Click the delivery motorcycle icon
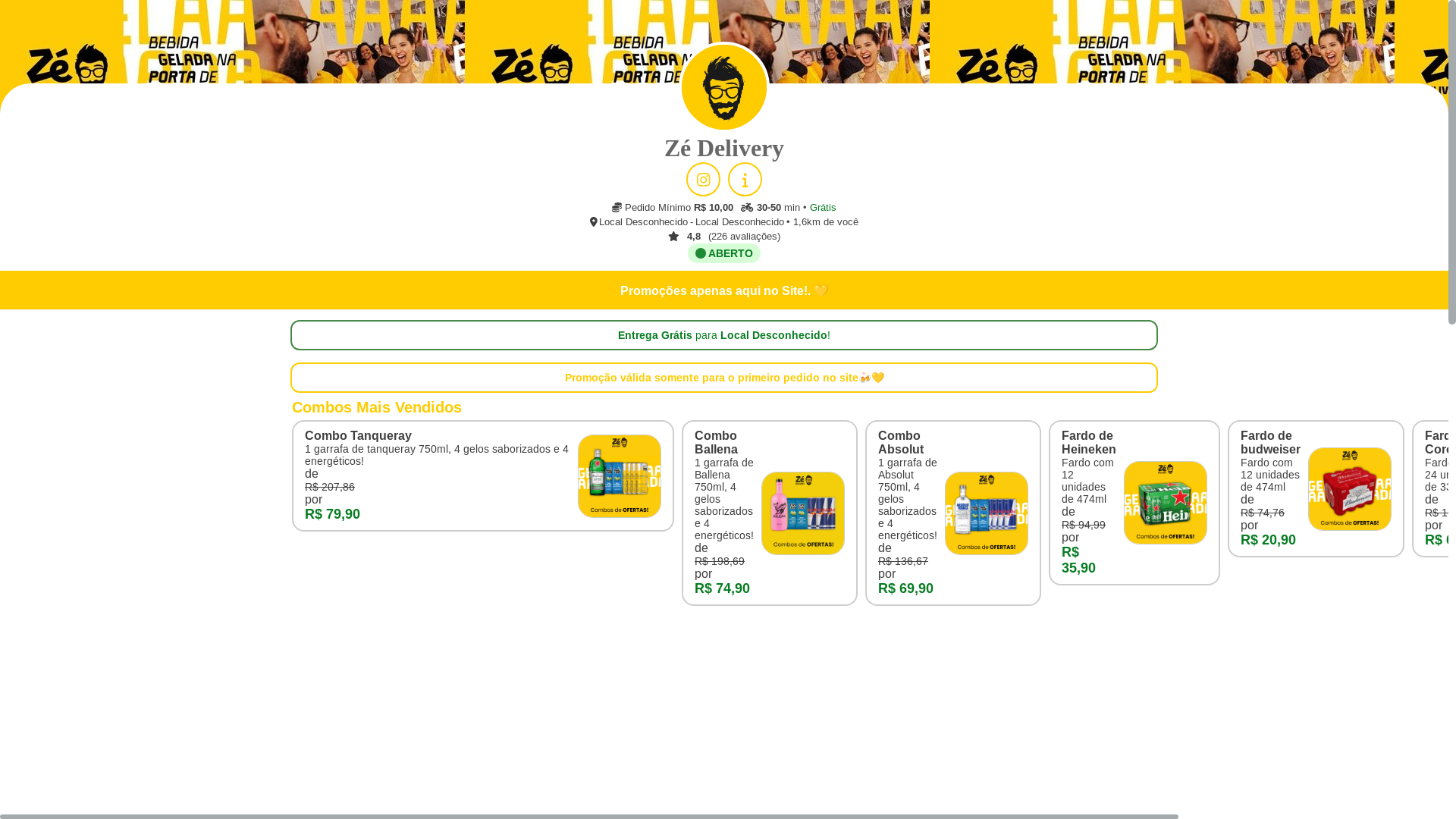 click(x=747, y=208)
